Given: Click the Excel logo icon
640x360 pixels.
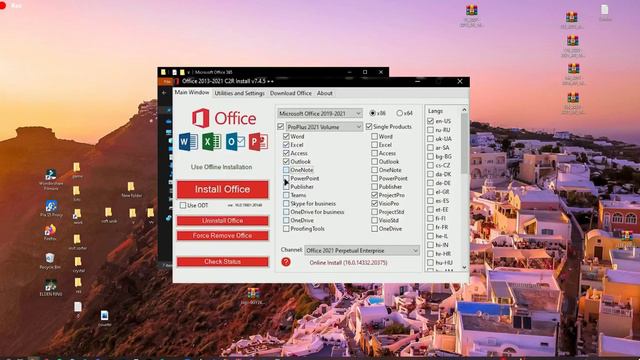Looking at the screenshot, I should pyautogui.click(x=211, y=142).
